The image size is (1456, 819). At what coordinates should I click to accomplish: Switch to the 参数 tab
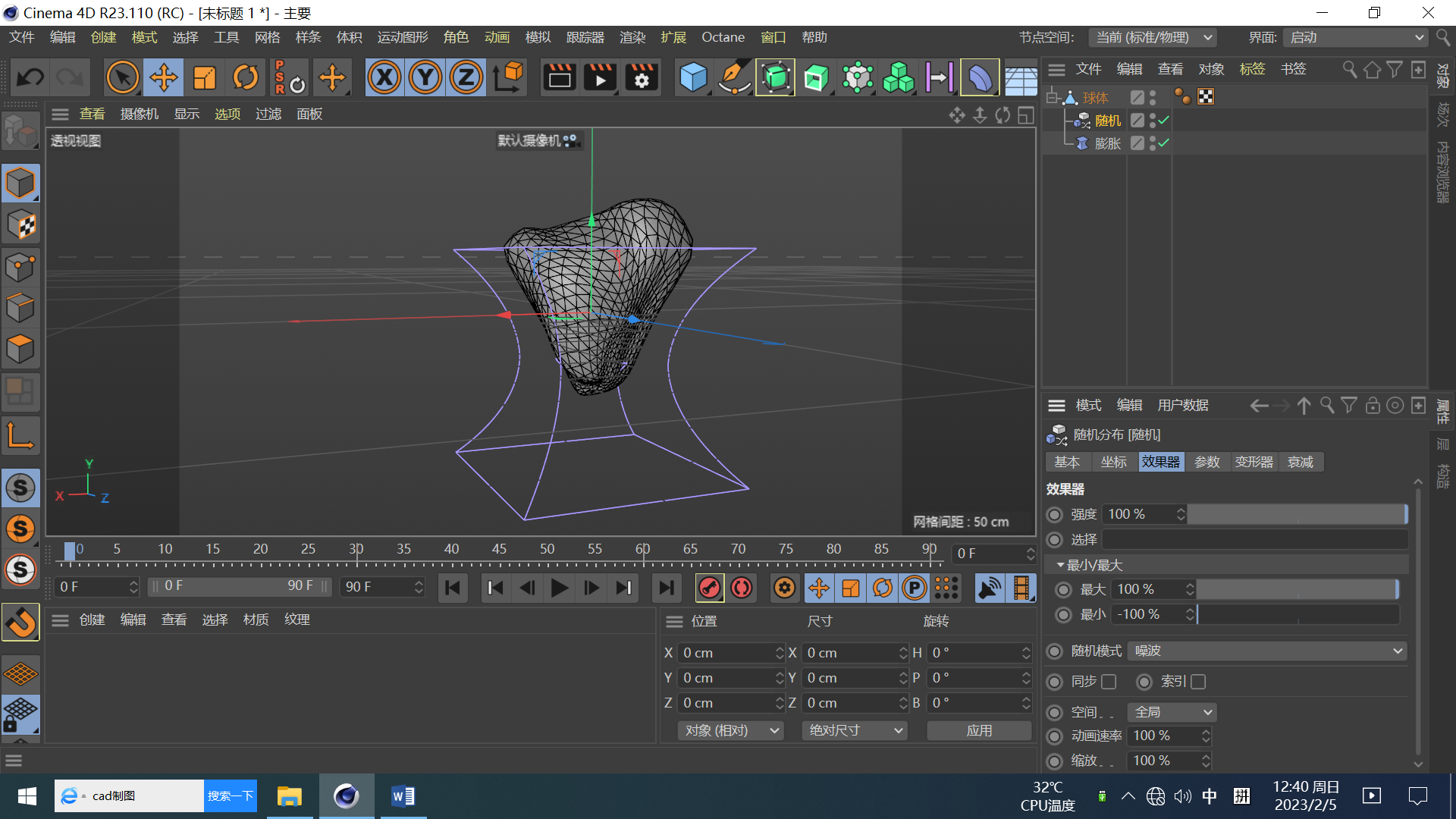[1207, 462]
